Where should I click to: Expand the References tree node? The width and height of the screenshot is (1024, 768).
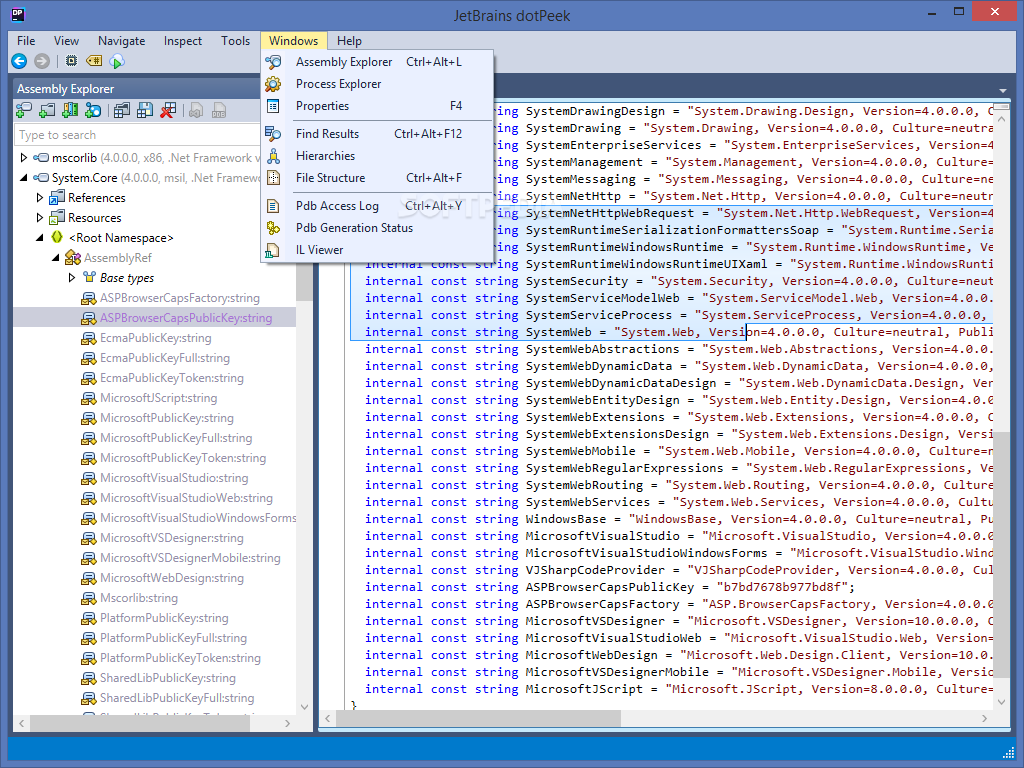(39, 197)
